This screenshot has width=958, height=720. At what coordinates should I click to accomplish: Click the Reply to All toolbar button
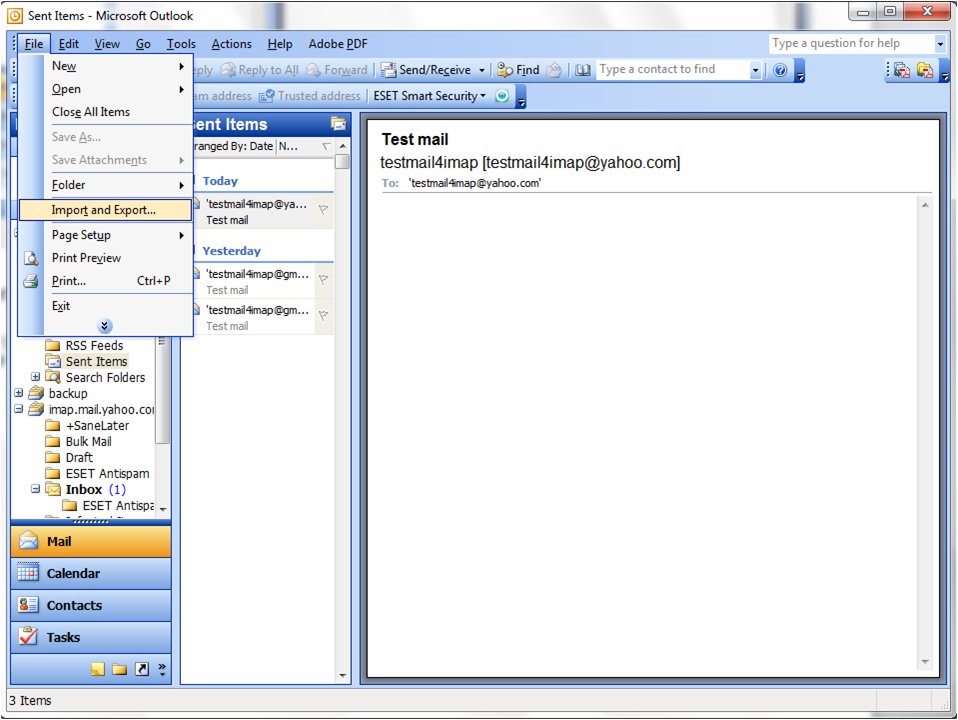tap(260, 70)
